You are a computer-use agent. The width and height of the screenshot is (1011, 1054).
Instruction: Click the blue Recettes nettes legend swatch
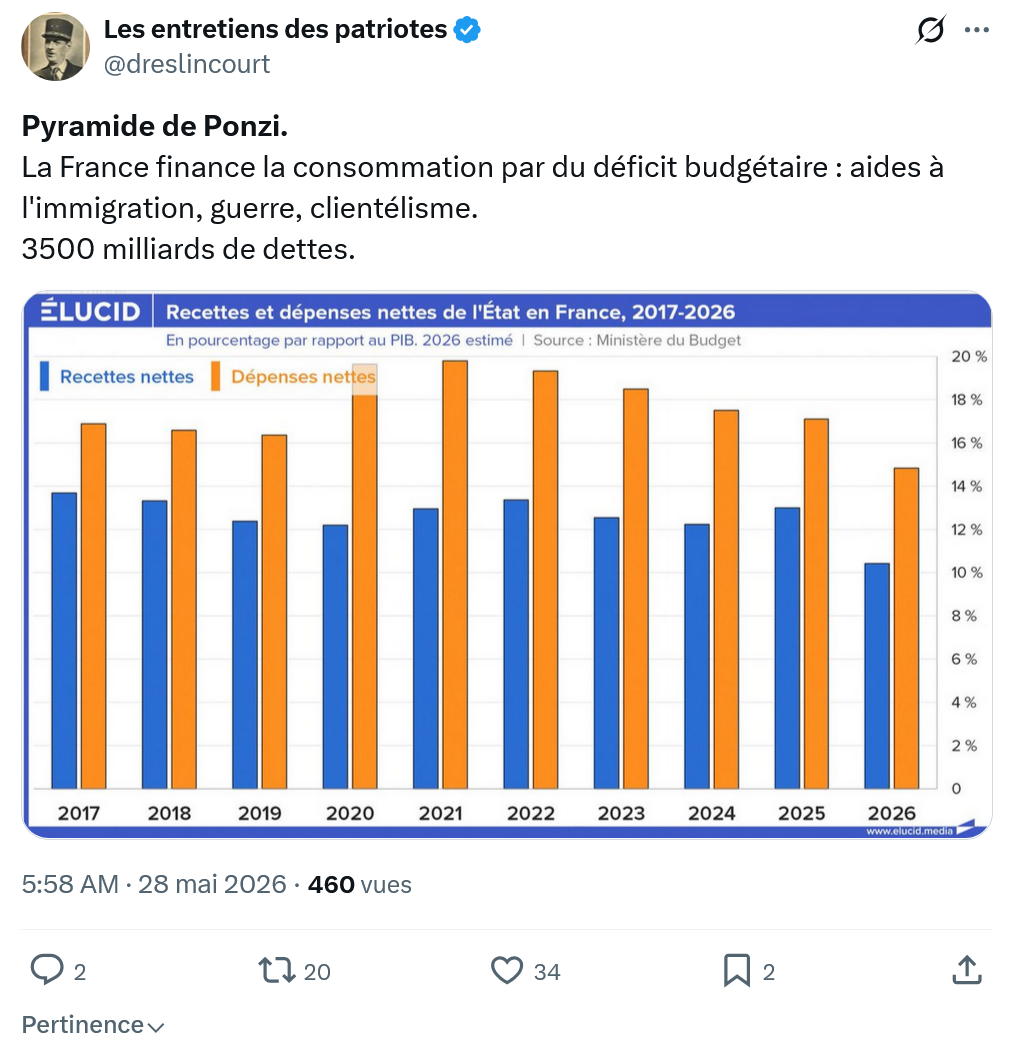pos(44,376)
